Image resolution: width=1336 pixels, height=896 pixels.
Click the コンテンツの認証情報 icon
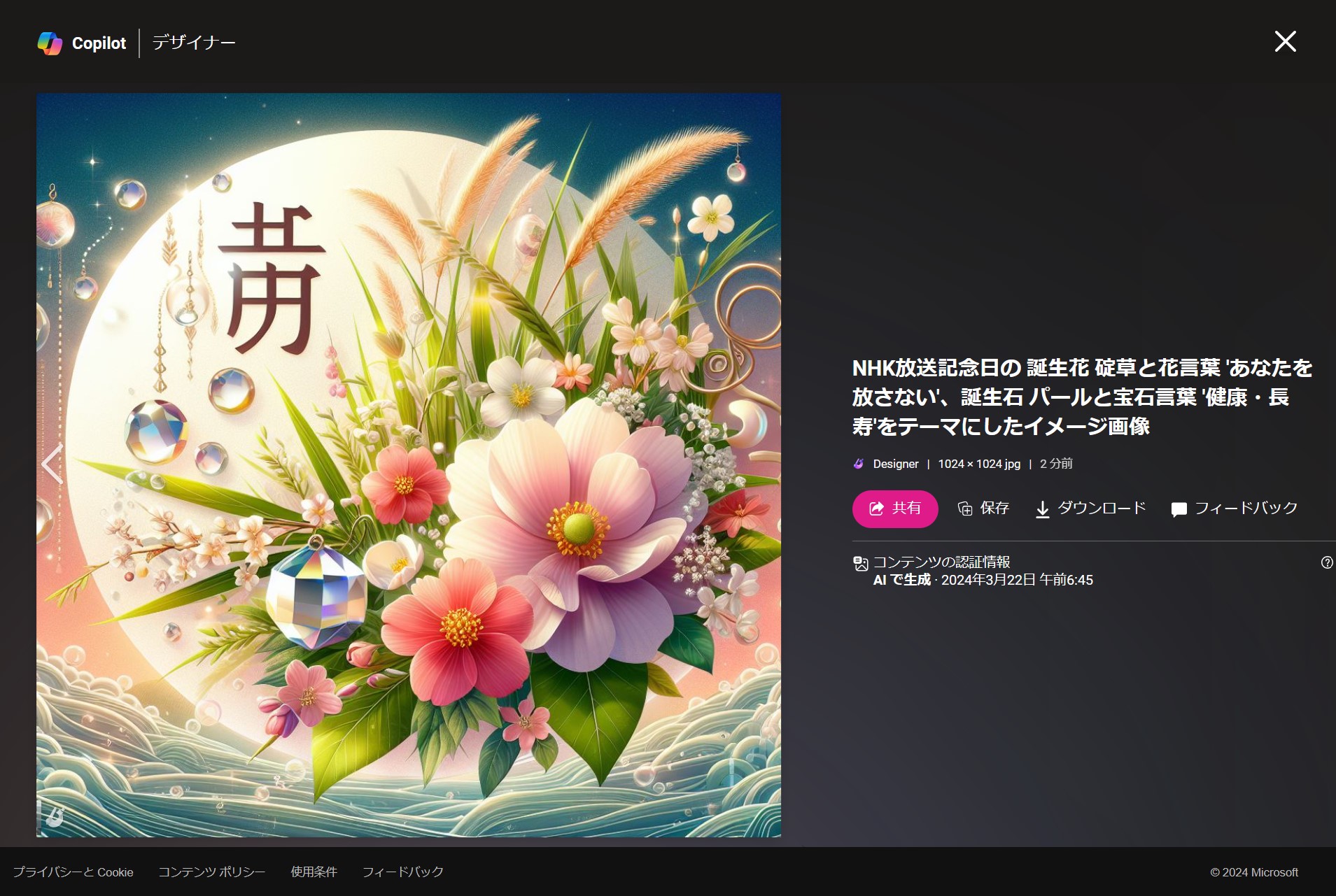point(860,563)
